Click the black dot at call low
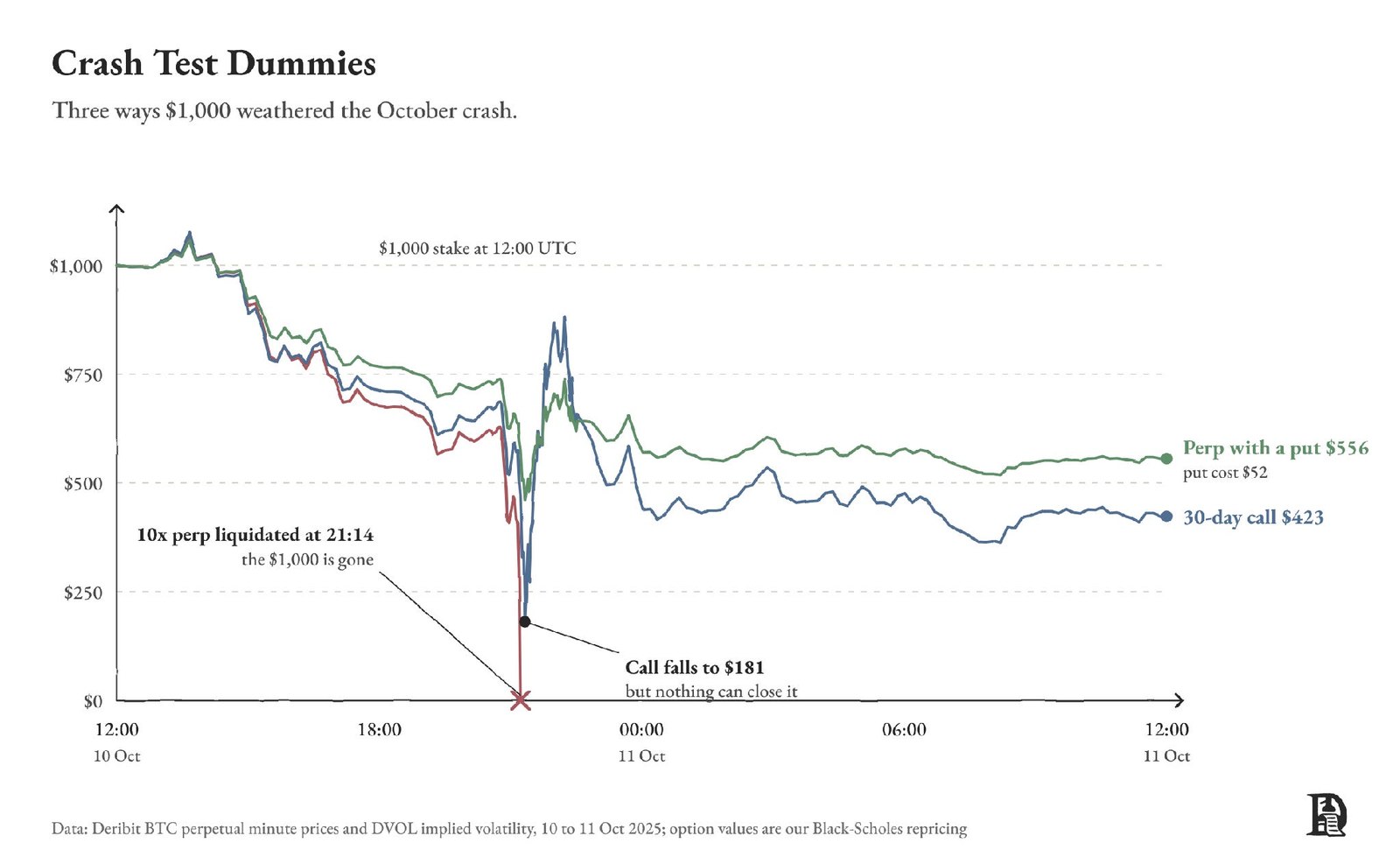 tap(524, 622)
